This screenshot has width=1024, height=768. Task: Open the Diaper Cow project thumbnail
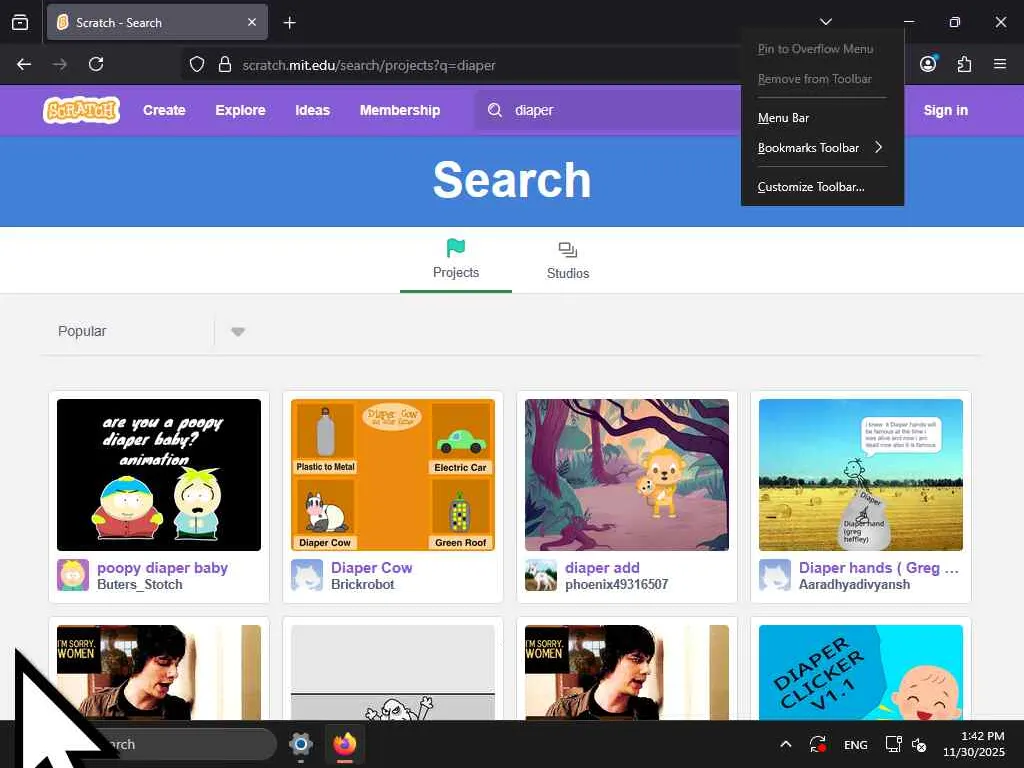pyautogui.click(x=392, y=475)
